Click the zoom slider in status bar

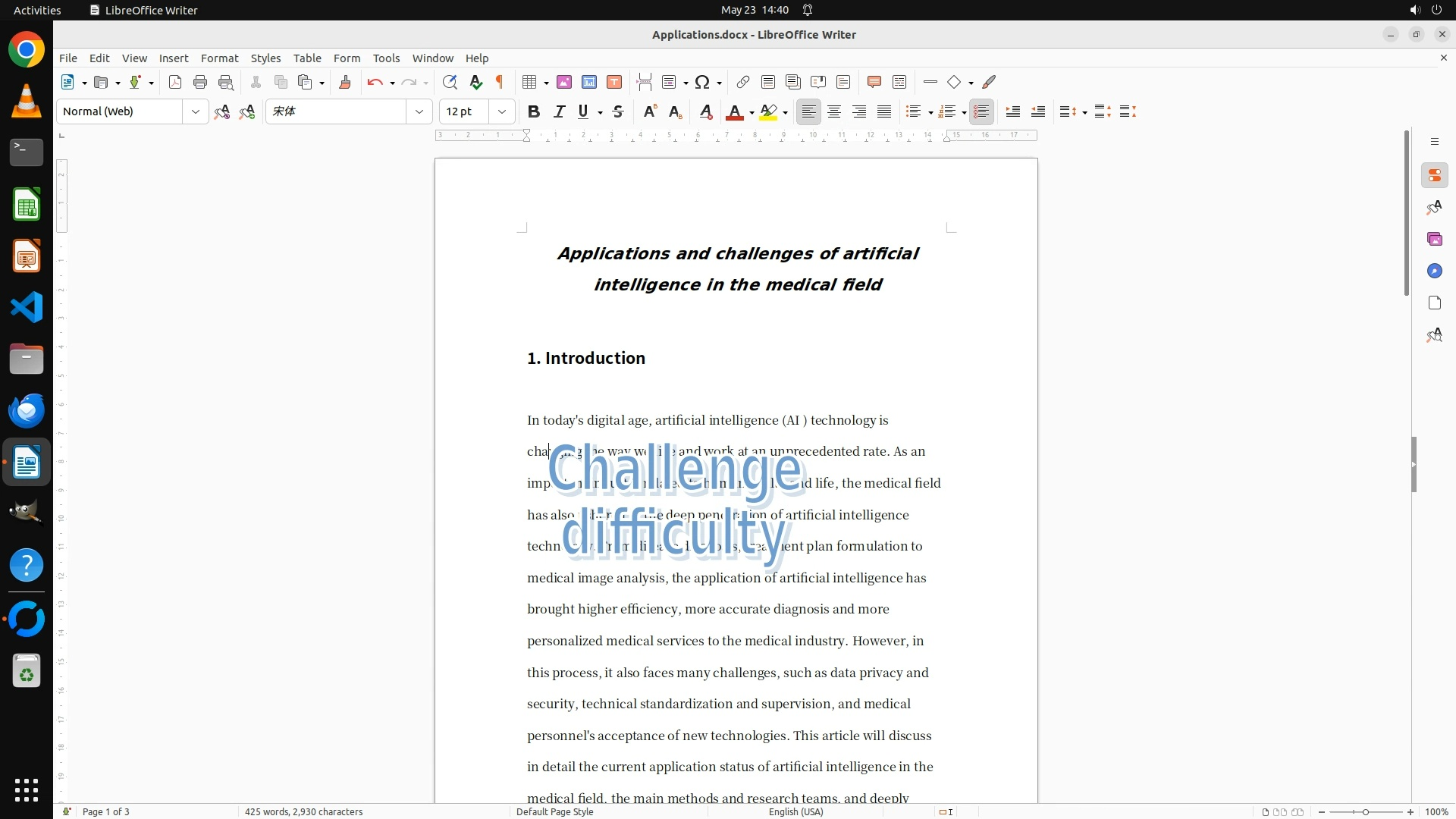pos(1365,811)
